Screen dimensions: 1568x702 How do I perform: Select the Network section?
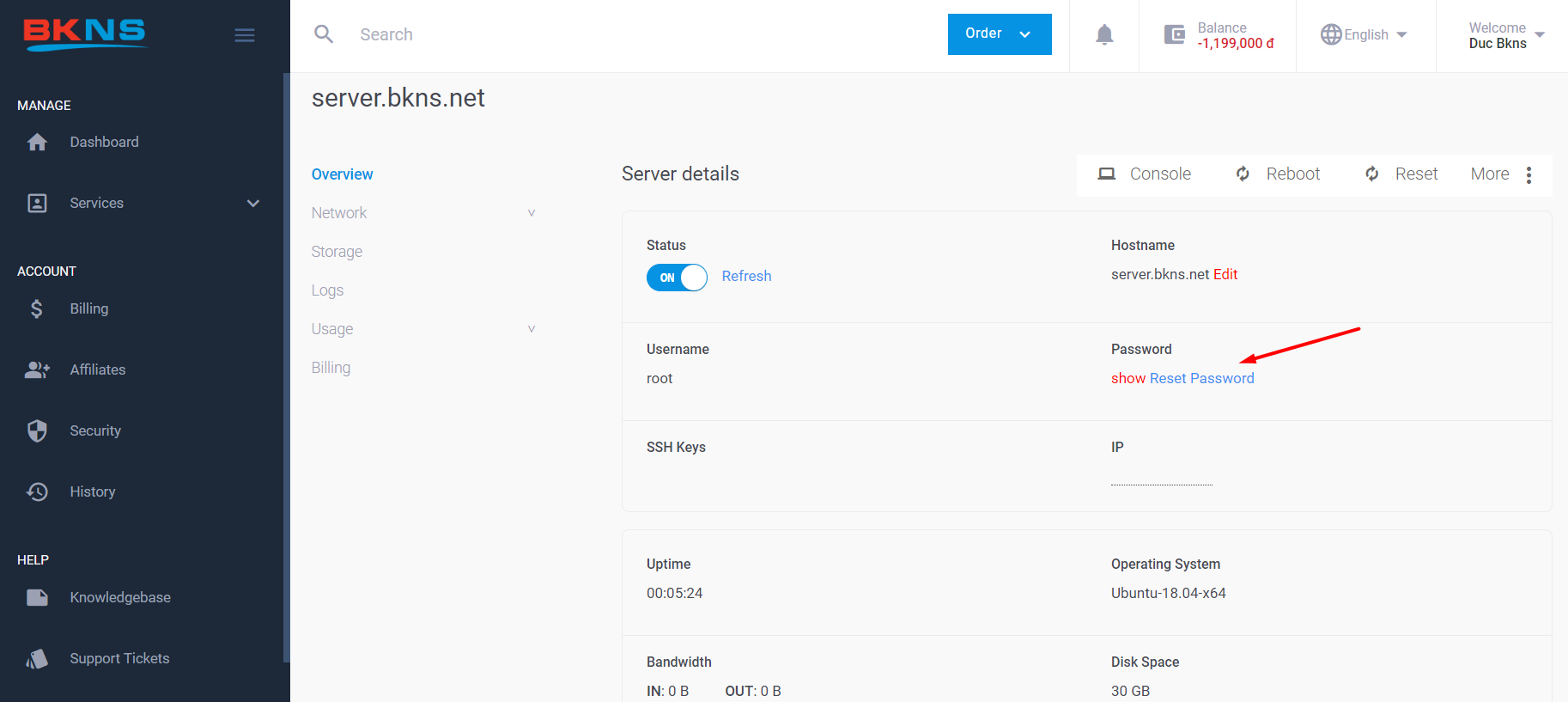coord(338,213)
